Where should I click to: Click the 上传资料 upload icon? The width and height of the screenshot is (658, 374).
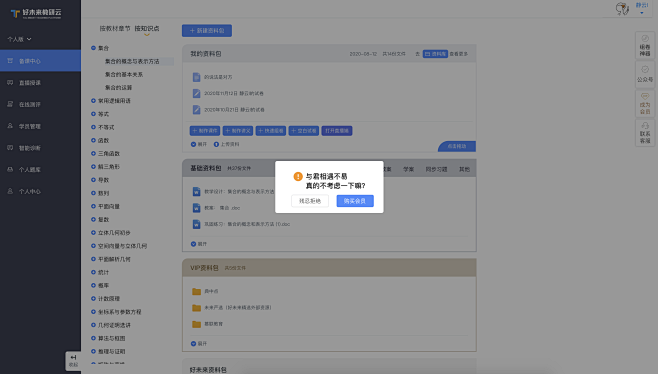tap(216, 144)
